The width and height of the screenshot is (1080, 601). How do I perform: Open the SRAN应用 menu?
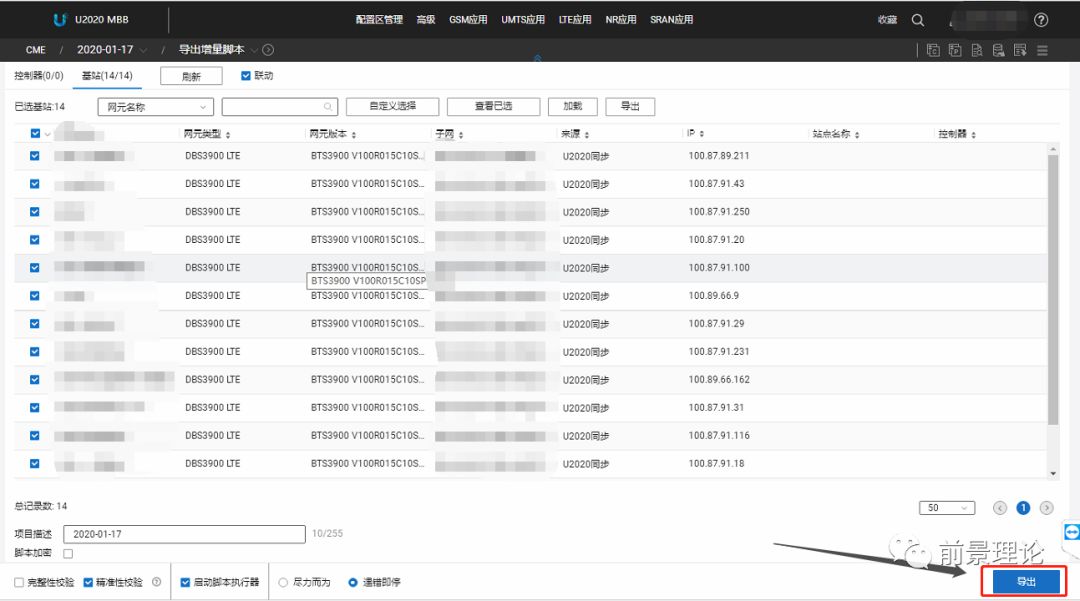point(672,20)
